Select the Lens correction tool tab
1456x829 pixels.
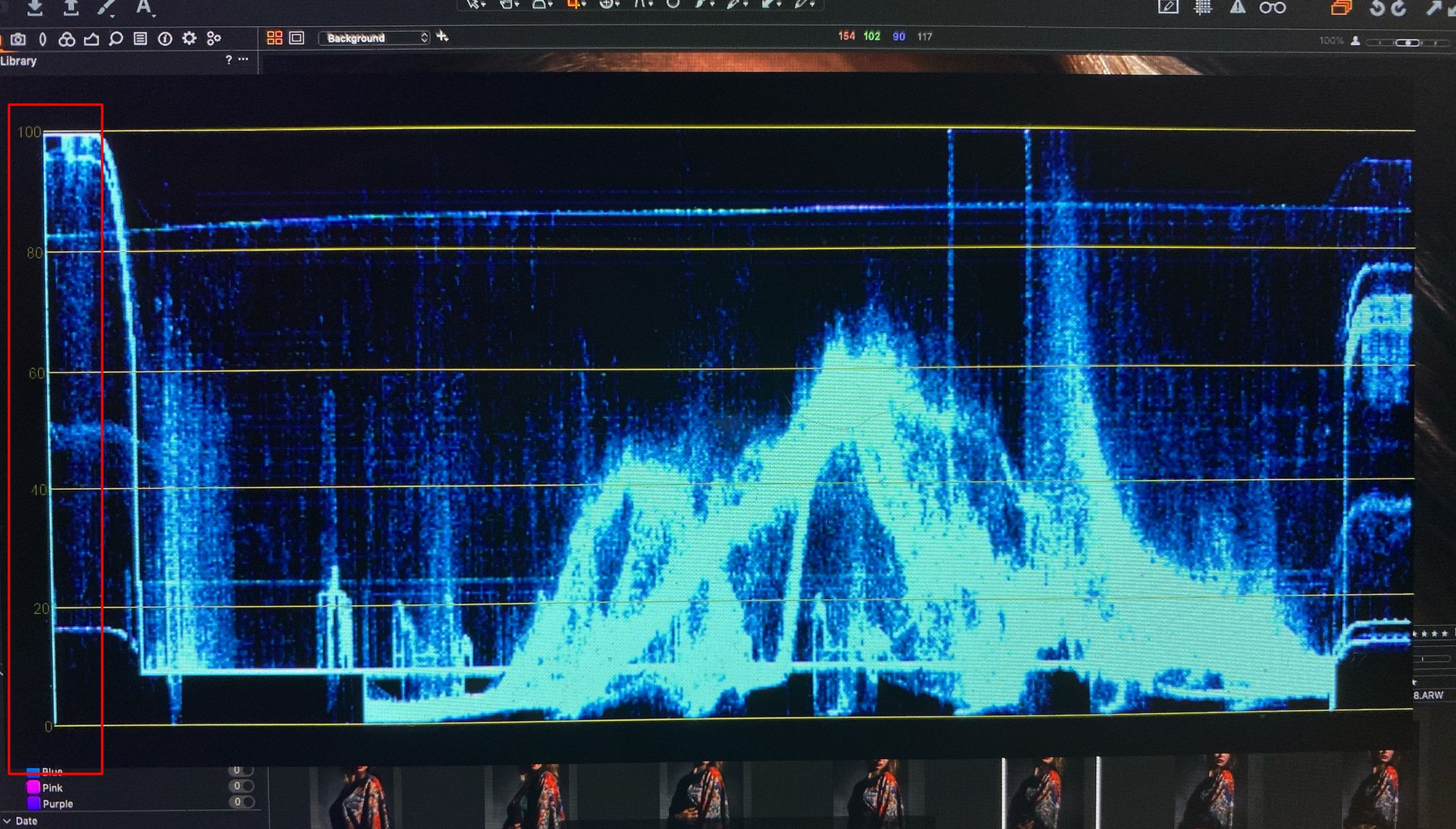click(x=43, y=38)
